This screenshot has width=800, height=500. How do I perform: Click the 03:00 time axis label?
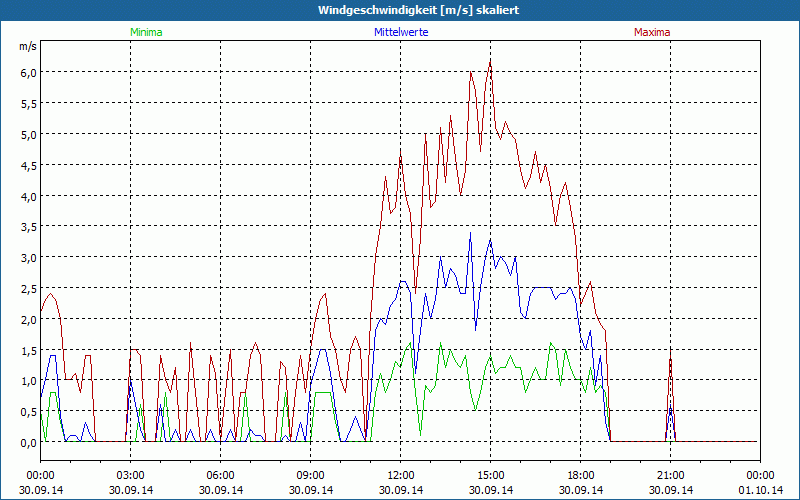click(130, 476)
